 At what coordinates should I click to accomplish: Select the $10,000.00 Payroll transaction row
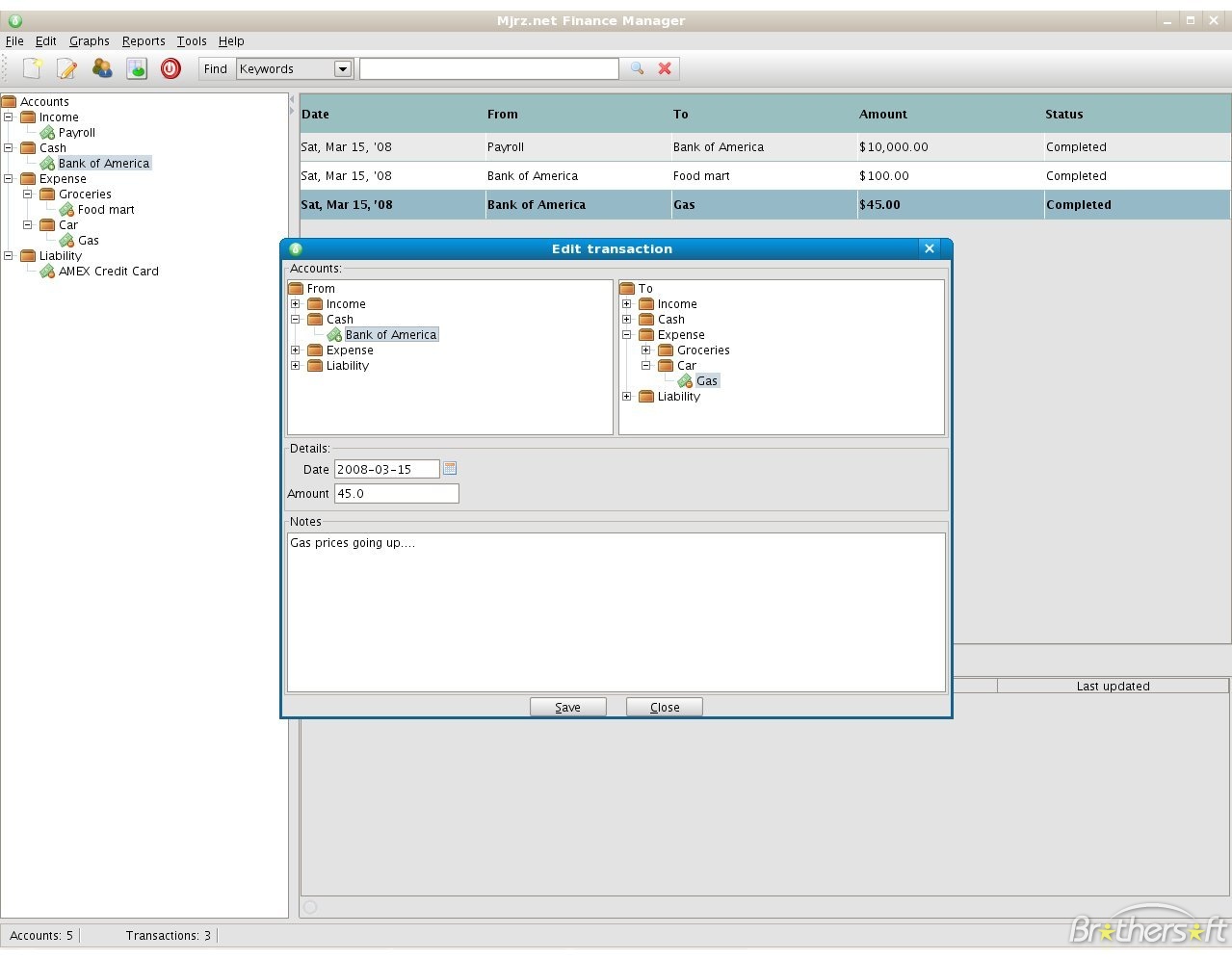coord(766,147)
